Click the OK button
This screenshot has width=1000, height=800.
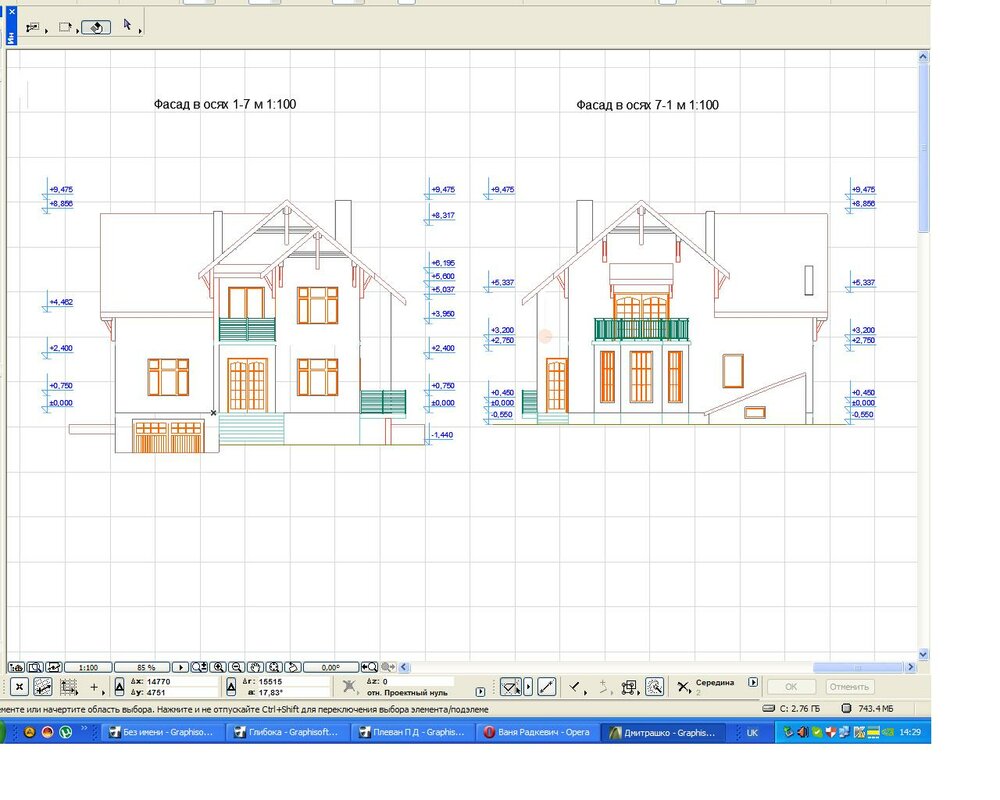click(x=790, y=687)
